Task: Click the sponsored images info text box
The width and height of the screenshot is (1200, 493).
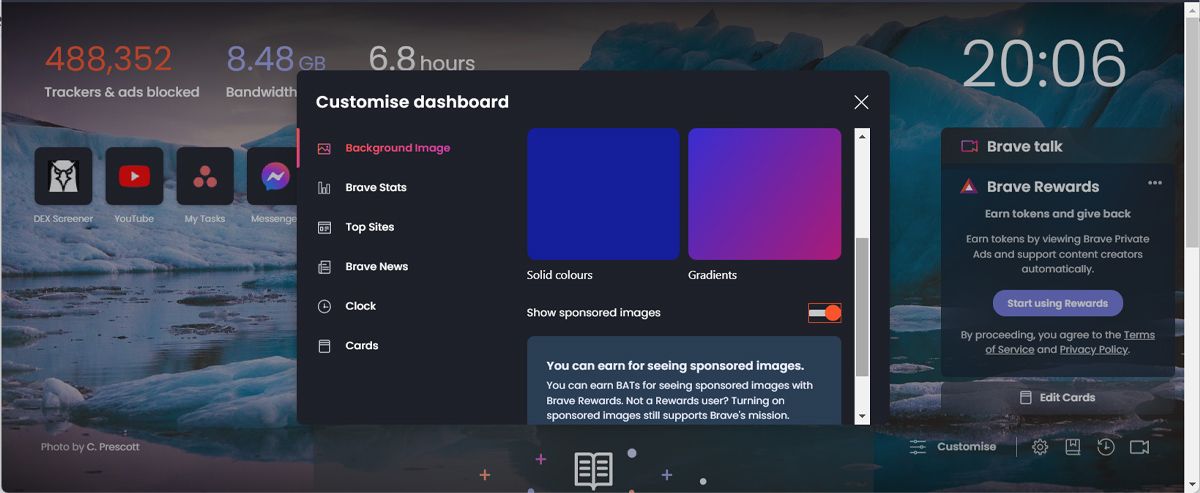Action: tap(684, 381)
